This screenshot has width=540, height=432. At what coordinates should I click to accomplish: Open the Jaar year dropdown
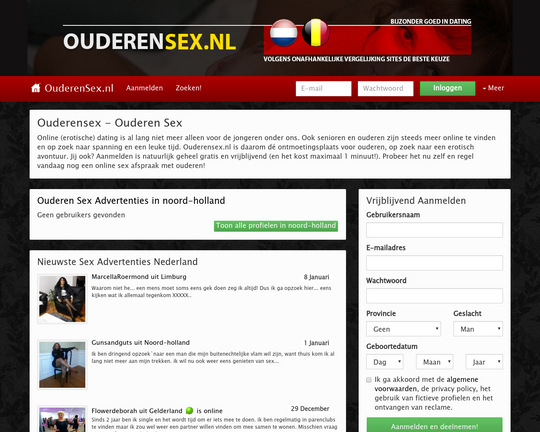pos(484,362)
